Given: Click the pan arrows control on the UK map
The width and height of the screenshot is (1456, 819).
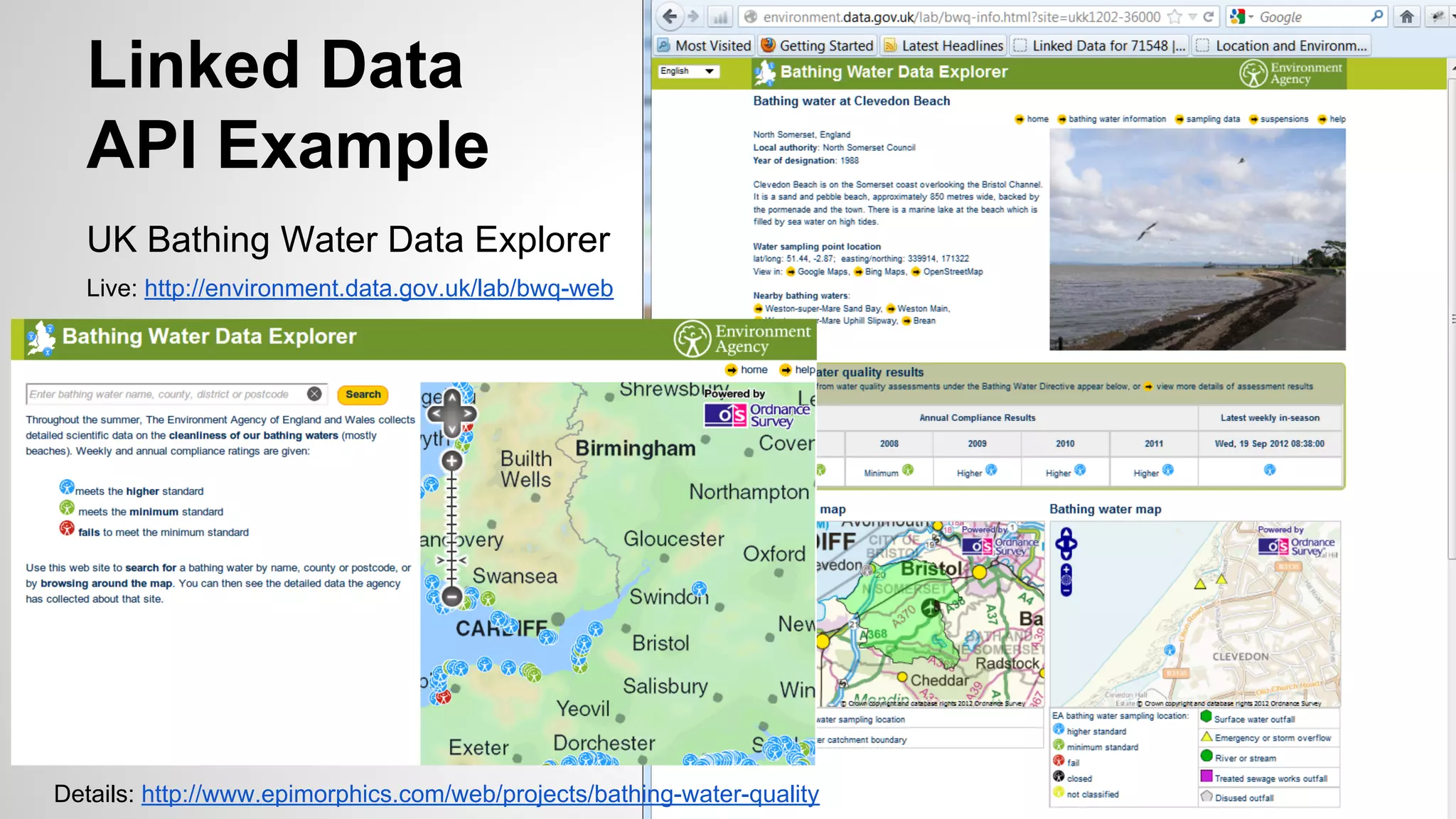Looking at the screenshot, I should (x=452, y=414).
